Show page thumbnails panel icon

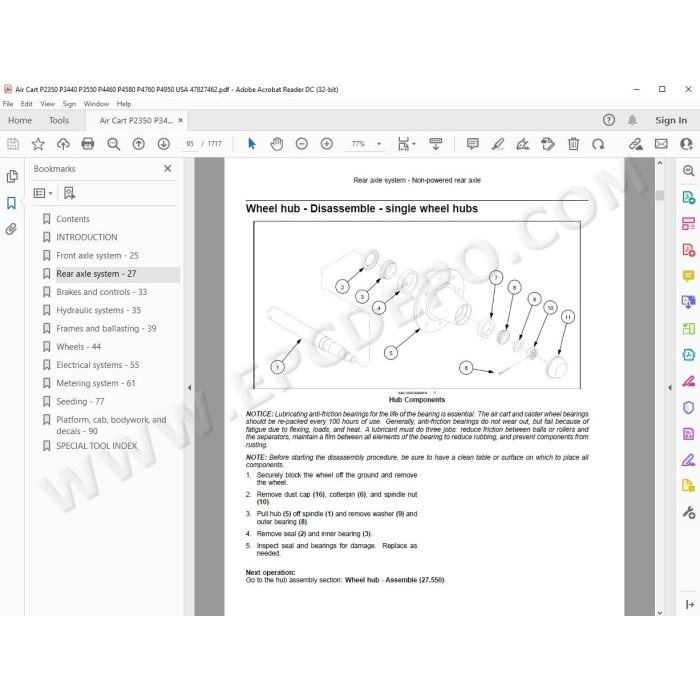point(12,177)
